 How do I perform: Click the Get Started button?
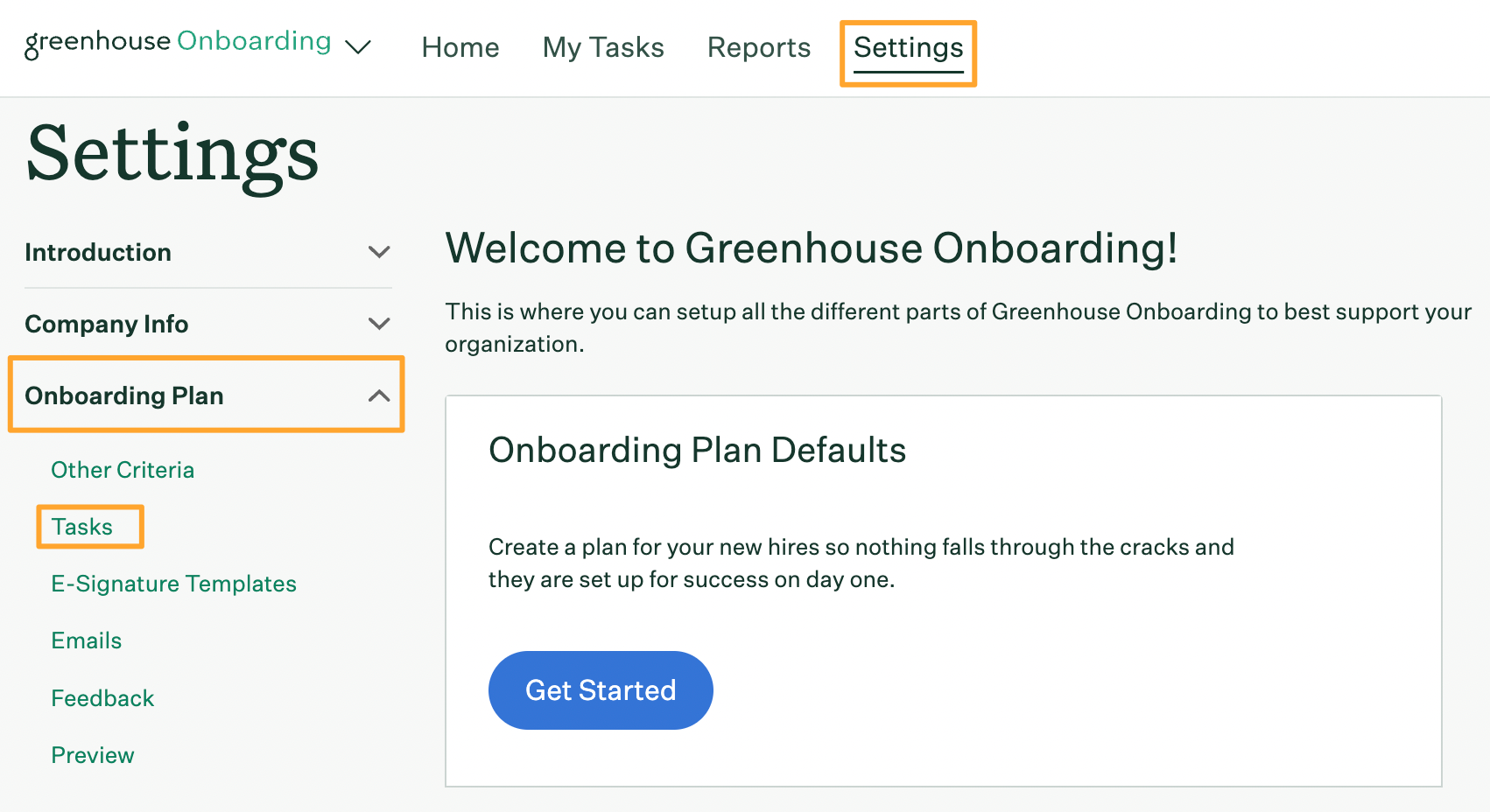[x=601, y=690]
